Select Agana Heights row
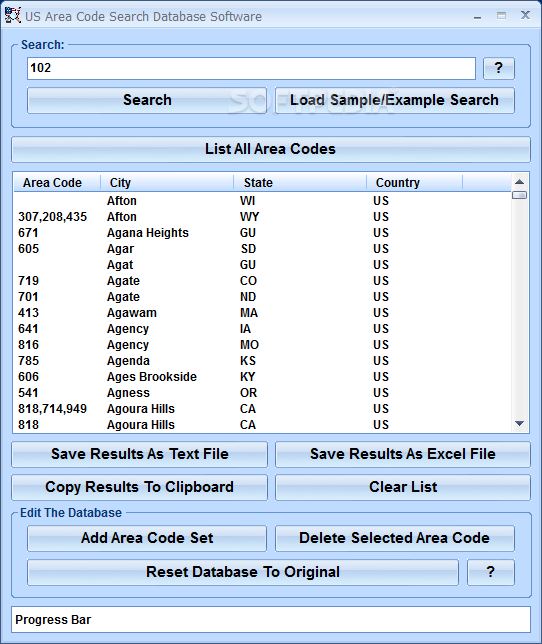The width and height of the screenshot is (542, 644). (263, 233)
